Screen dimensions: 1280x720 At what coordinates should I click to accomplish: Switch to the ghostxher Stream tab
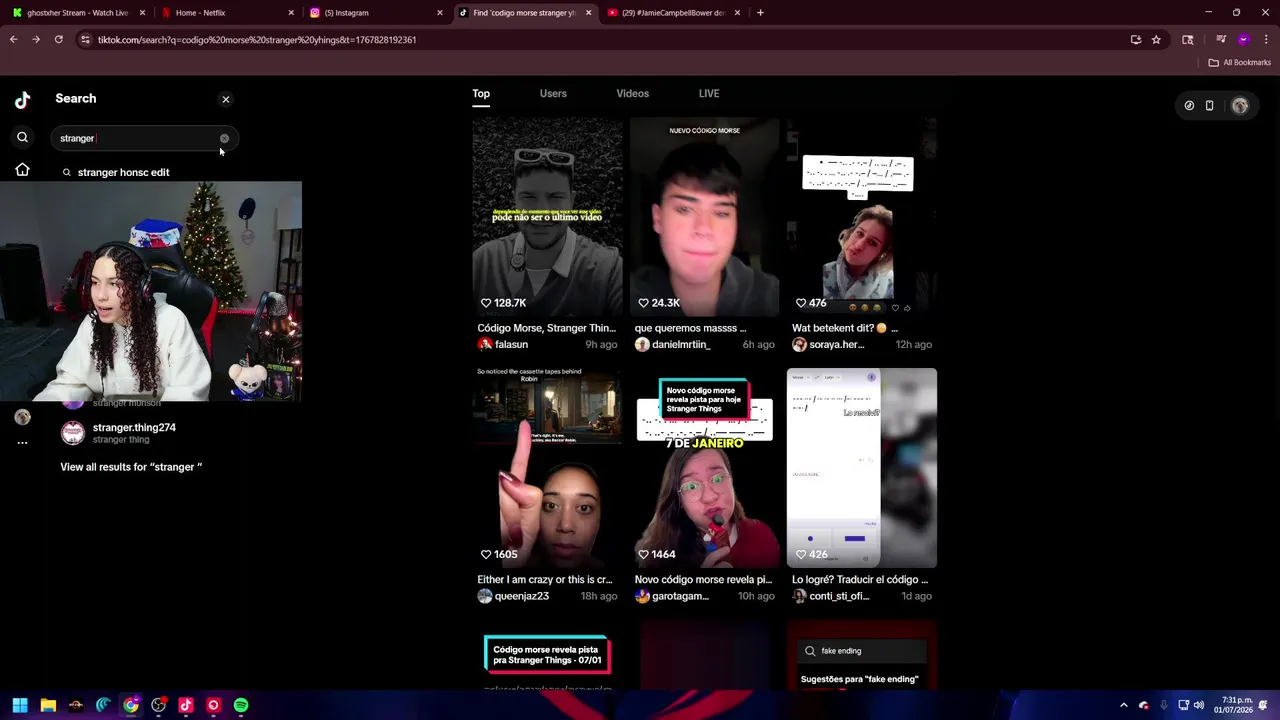[77, 13]
